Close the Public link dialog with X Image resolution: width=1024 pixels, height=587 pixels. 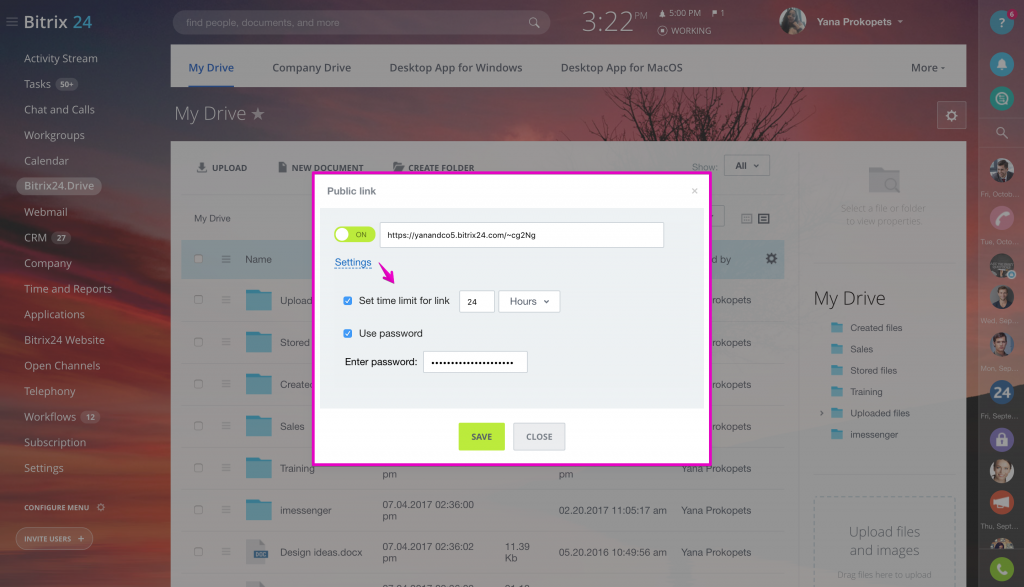[694, 191]
